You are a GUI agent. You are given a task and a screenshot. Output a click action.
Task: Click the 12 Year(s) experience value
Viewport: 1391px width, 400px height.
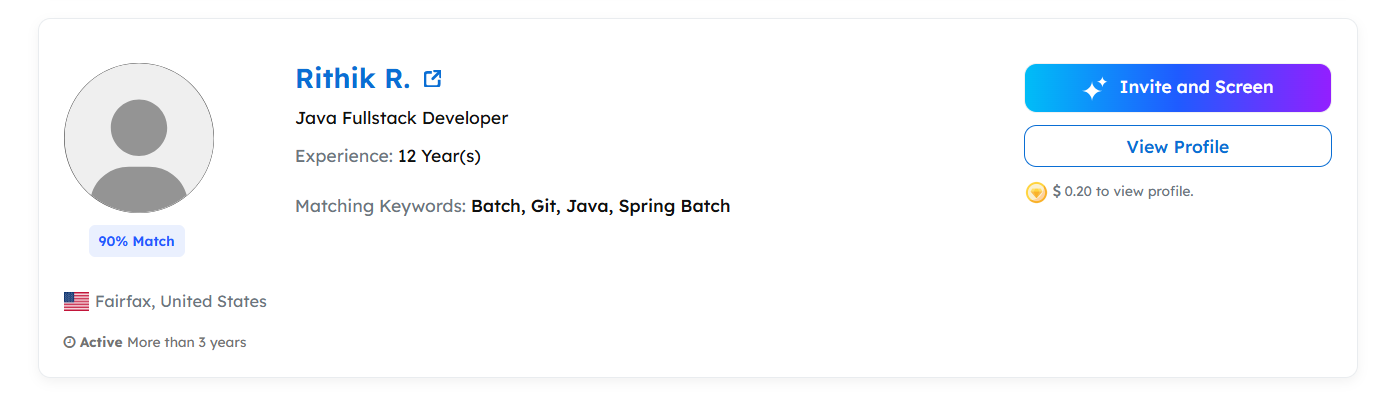(x=439, y=156)
